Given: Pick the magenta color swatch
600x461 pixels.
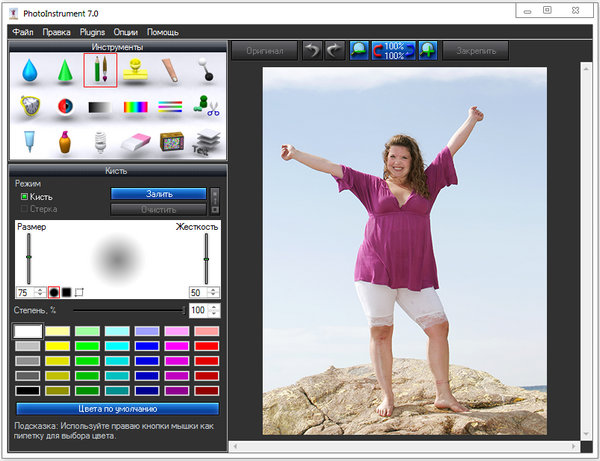Looking at the screenshot, I should 177,346.
